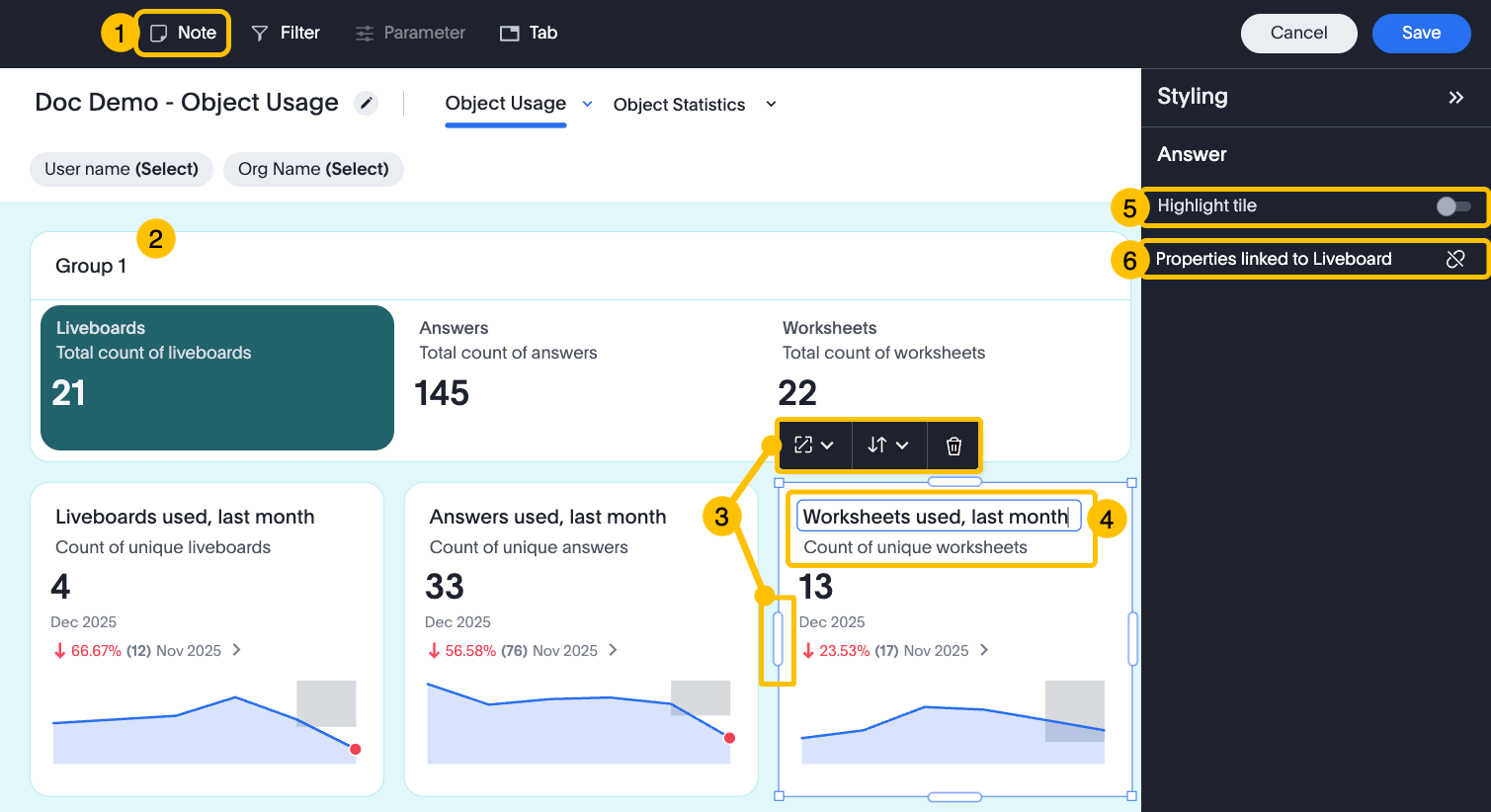The height and width of the screenshot is (812, 1491).
Task: Click the Filter funnel icon
Action: [x=260, y=34]
